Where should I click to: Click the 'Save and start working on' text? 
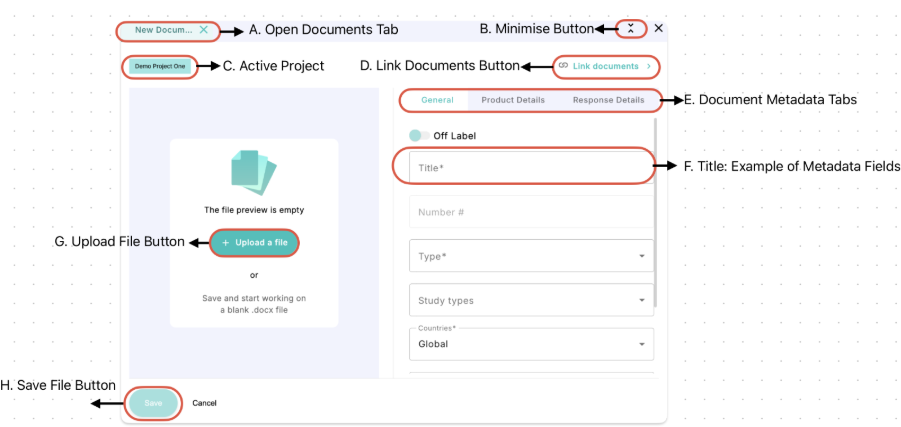pyautogui.click(x=254, y=298)
